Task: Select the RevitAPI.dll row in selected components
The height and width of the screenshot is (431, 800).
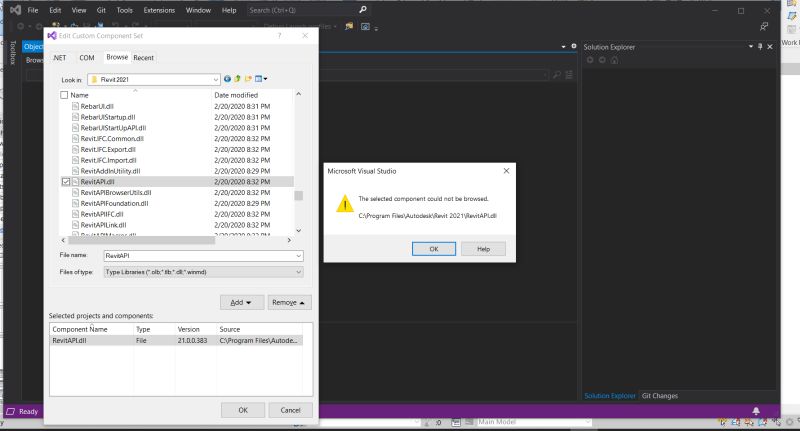Action: point(176,340)
